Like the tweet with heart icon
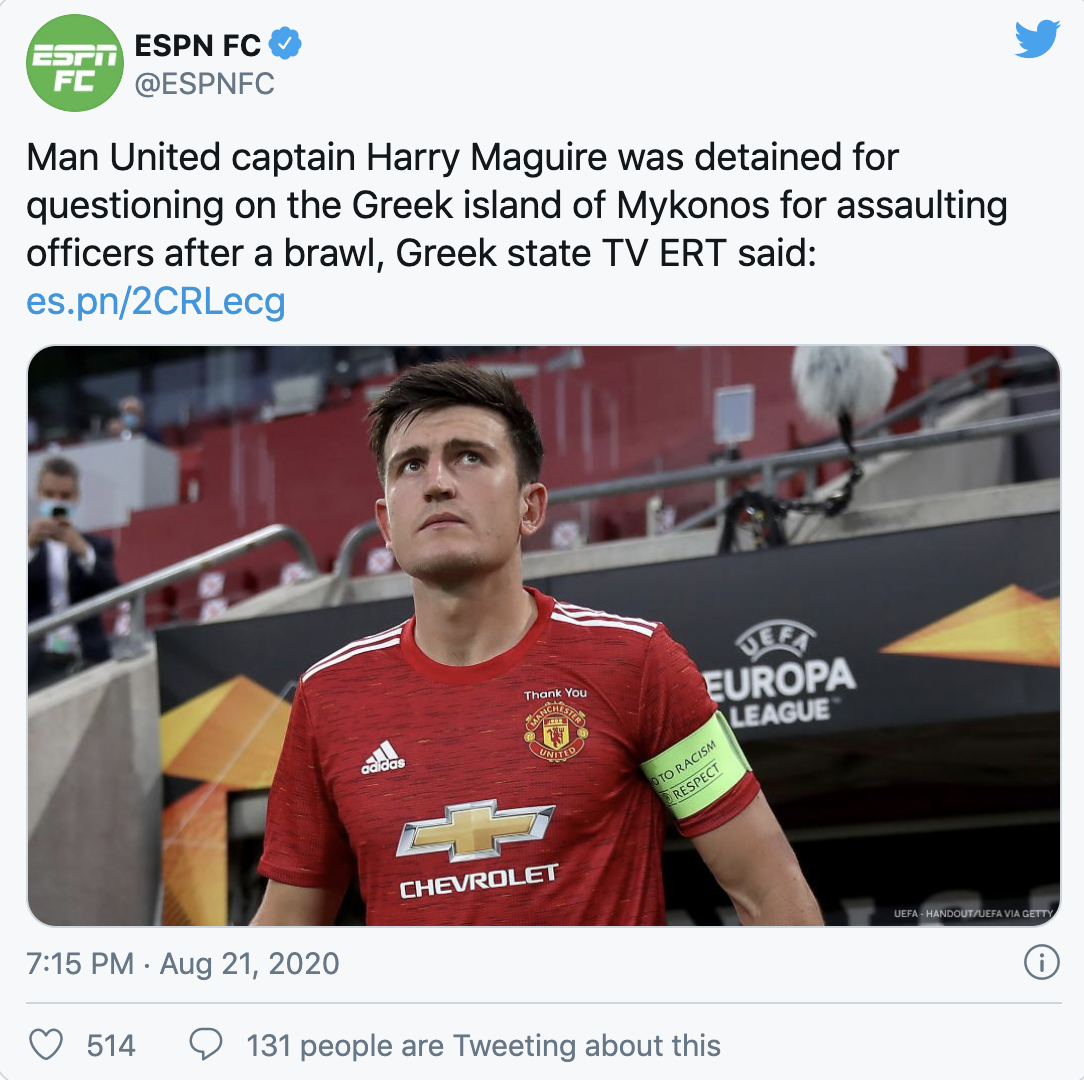 point(45,1045)
